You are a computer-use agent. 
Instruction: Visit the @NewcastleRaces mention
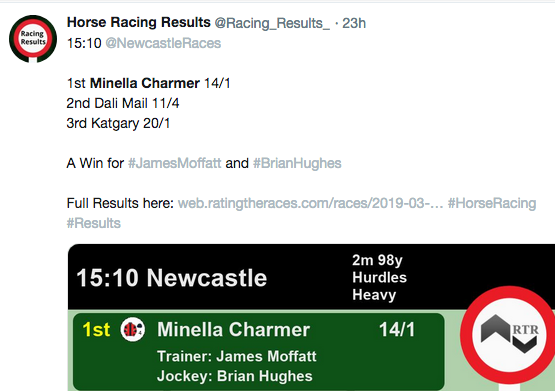(163, 43)
